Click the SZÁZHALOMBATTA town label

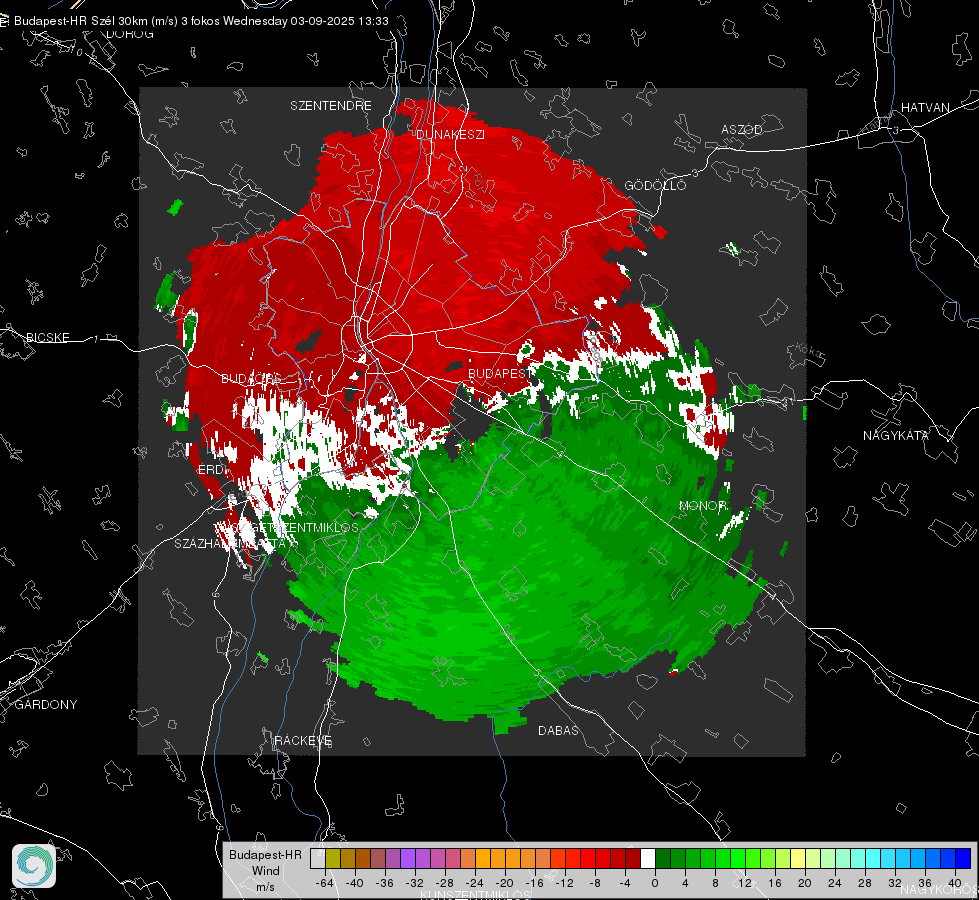point(230,544)
